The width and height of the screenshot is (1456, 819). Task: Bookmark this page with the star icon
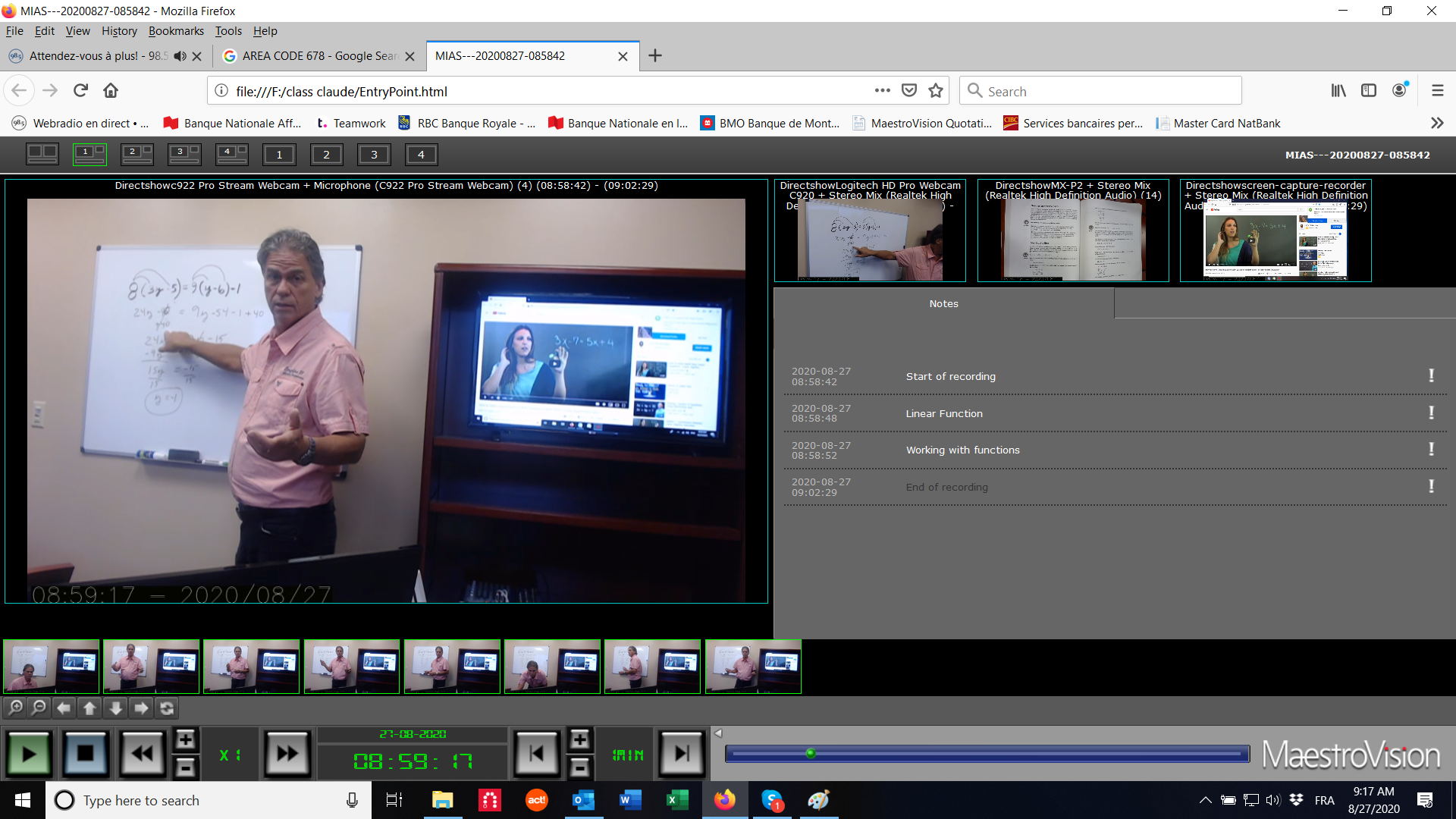[x=936, y=91]
